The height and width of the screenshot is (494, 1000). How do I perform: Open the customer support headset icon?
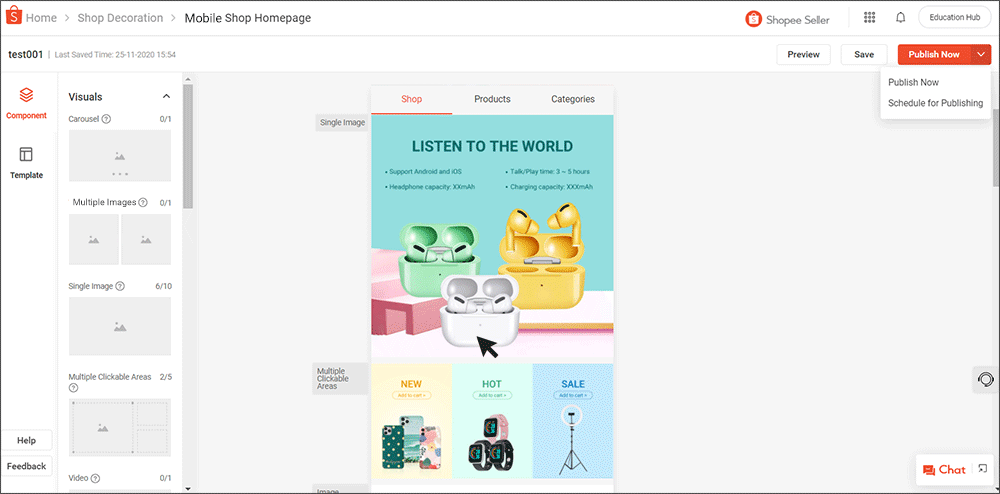pos(985,380)
